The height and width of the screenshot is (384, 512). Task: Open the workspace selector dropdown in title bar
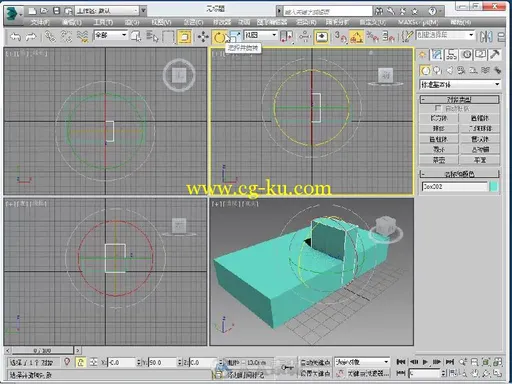[107, 11]
